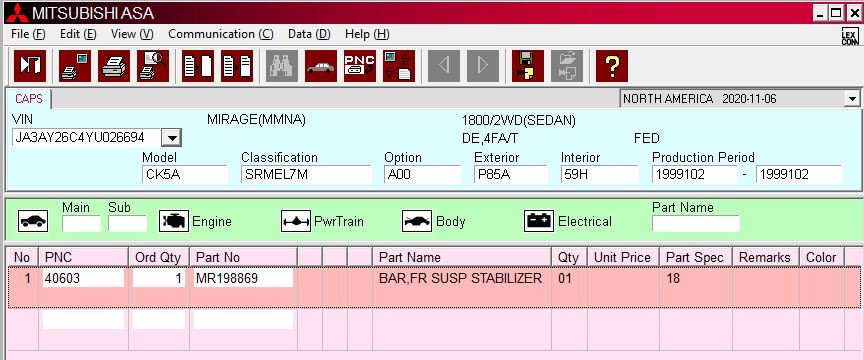Click the exit door toolbar icon
The image size is (864, 360).
click(30, 66)
